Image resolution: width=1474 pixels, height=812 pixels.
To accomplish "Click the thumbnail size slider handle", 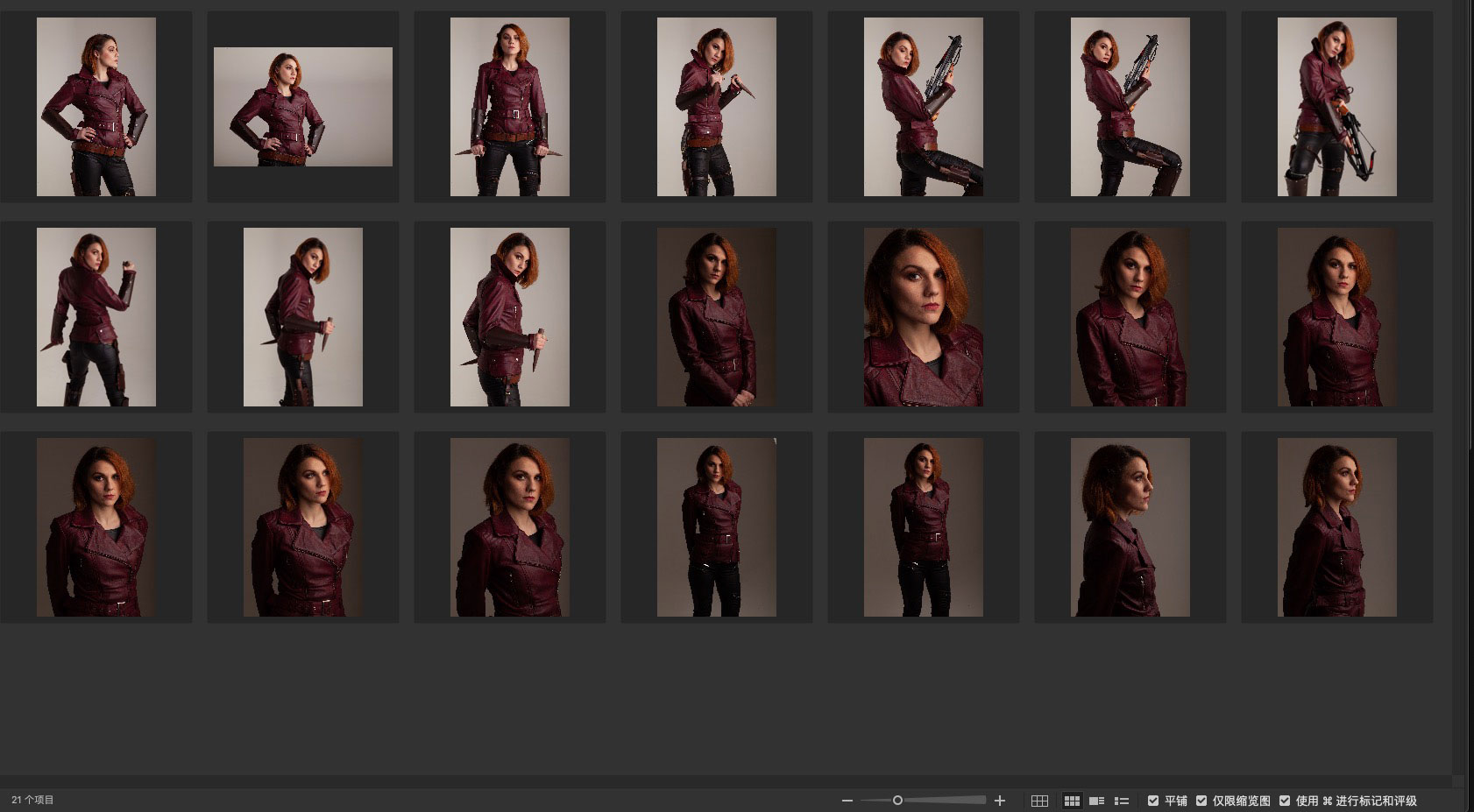I will tap(897, 801).
